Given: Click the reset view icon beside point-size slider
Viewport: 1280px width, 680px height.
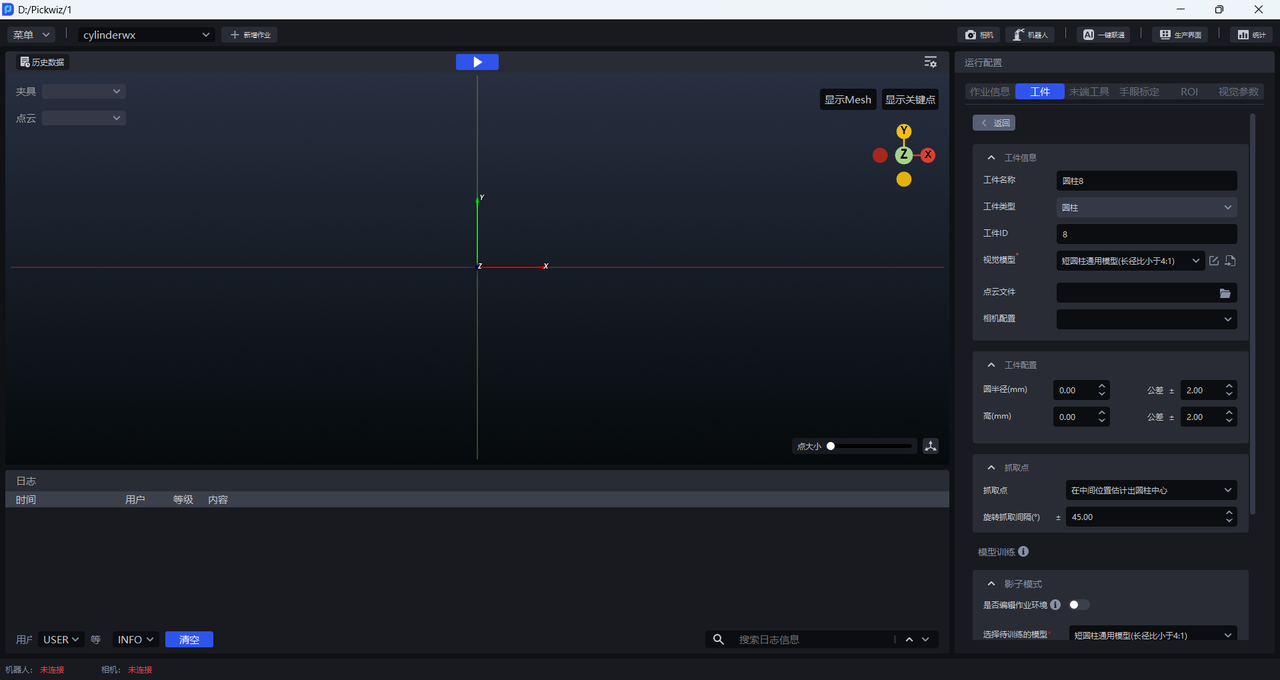Looking at the screenshot, I should coord(931,446).
